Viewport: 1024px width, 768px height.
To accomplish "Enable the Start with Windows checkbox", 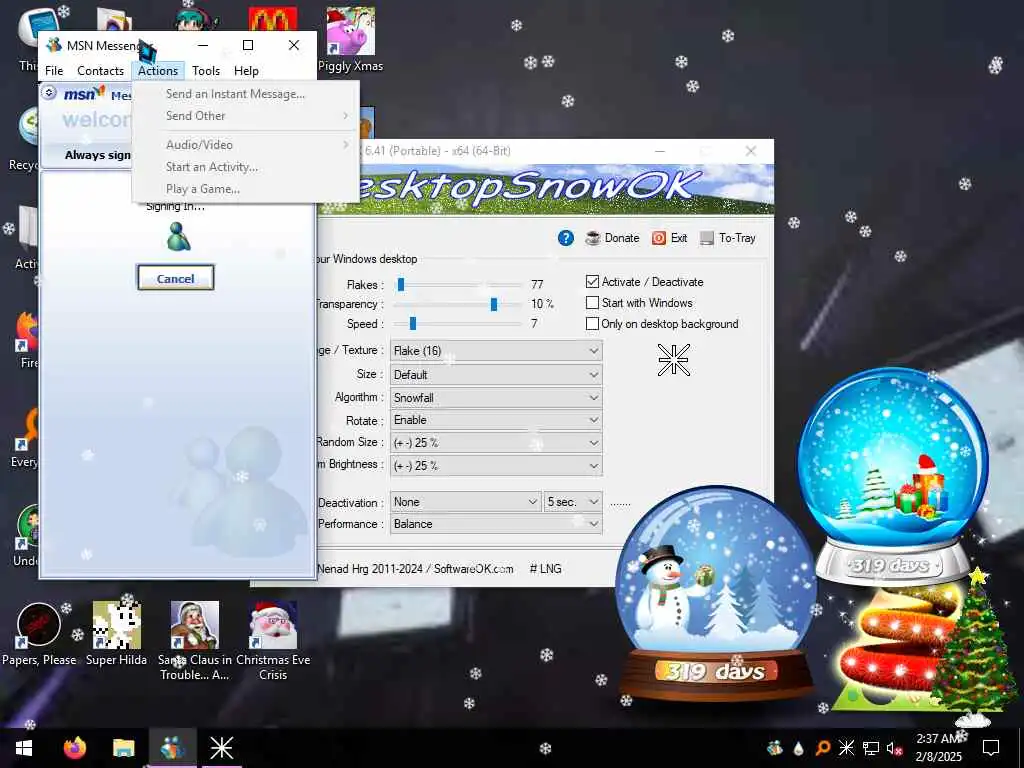I will pyautogui.click(x=592, y=302).
